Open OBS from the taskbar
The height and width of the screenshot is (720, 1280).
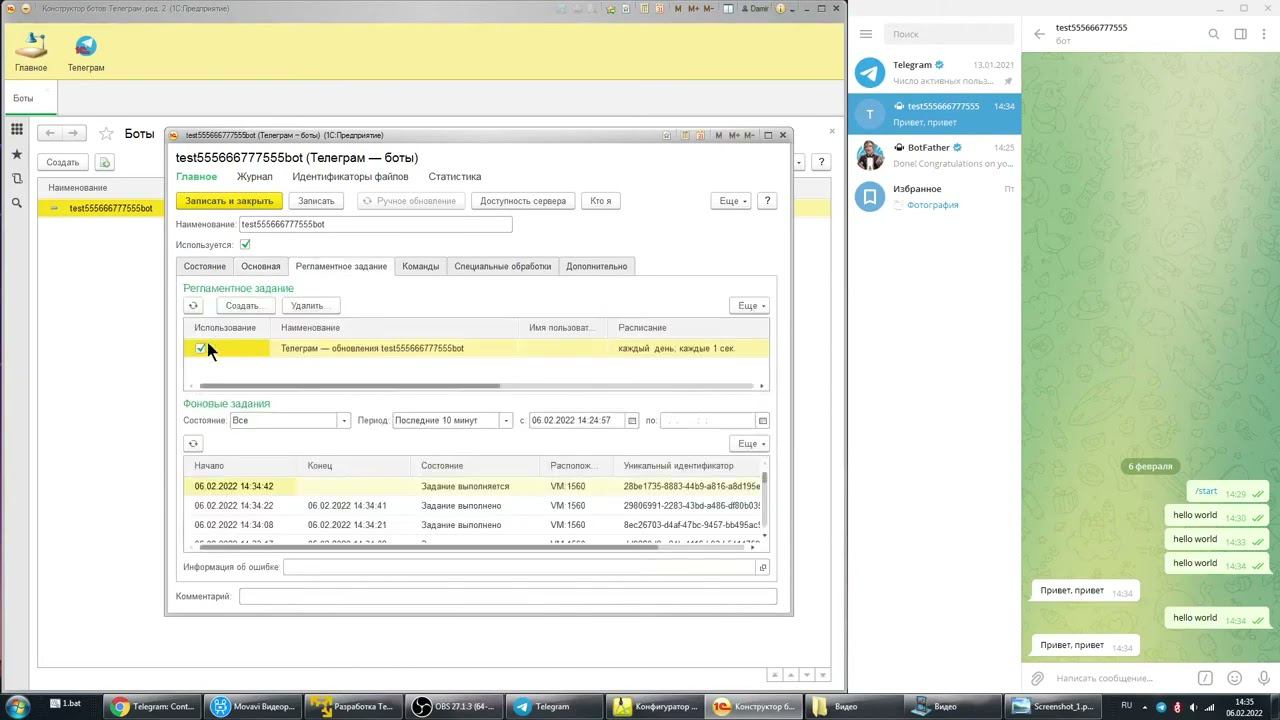(x=455, y=706)
